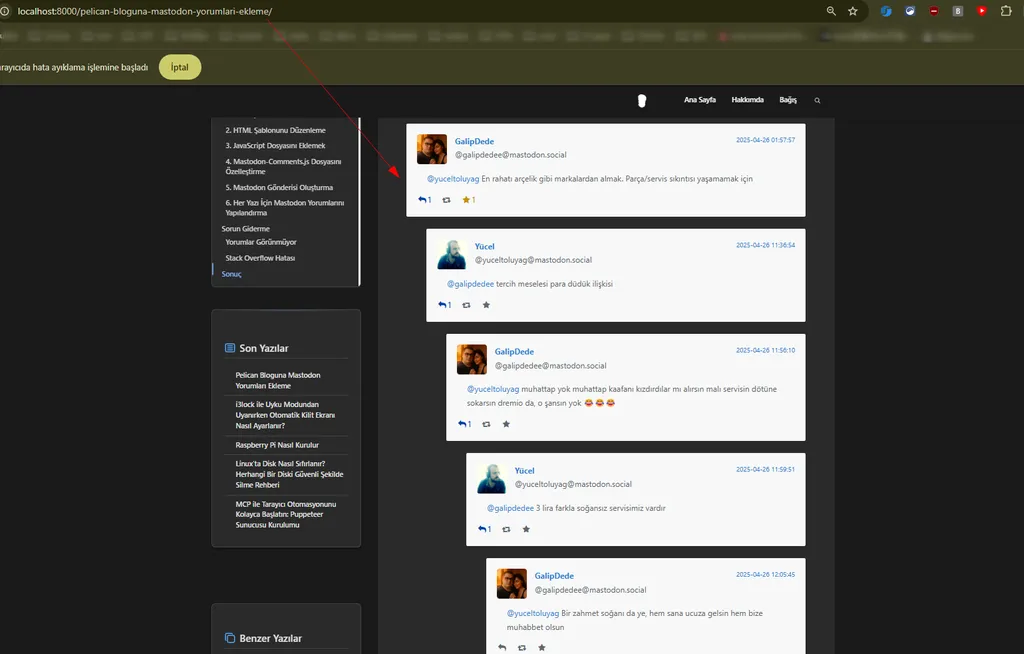Open the browser Extensions puzzle icon
Image resolution: width=1024 pixels, height=654 pixels.
pyautogui.click(x=1006, y=11)
